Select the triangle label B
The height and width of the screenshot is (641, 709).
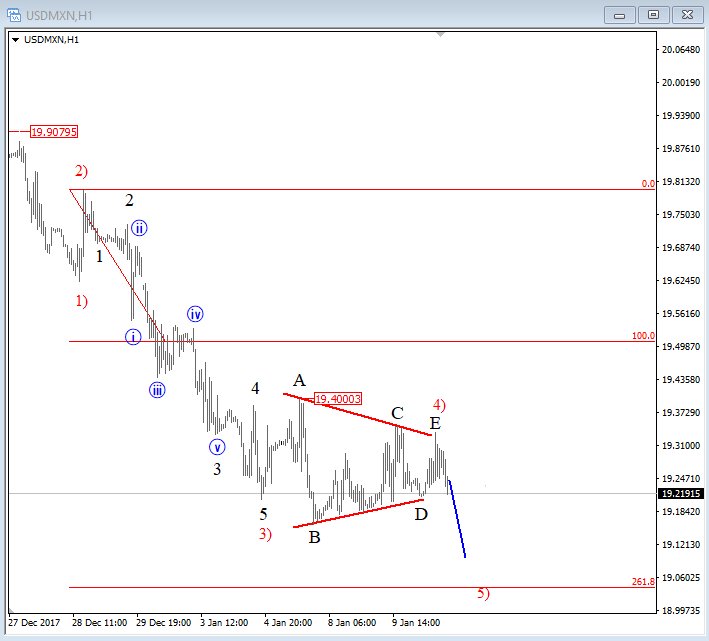click(314, 537)
